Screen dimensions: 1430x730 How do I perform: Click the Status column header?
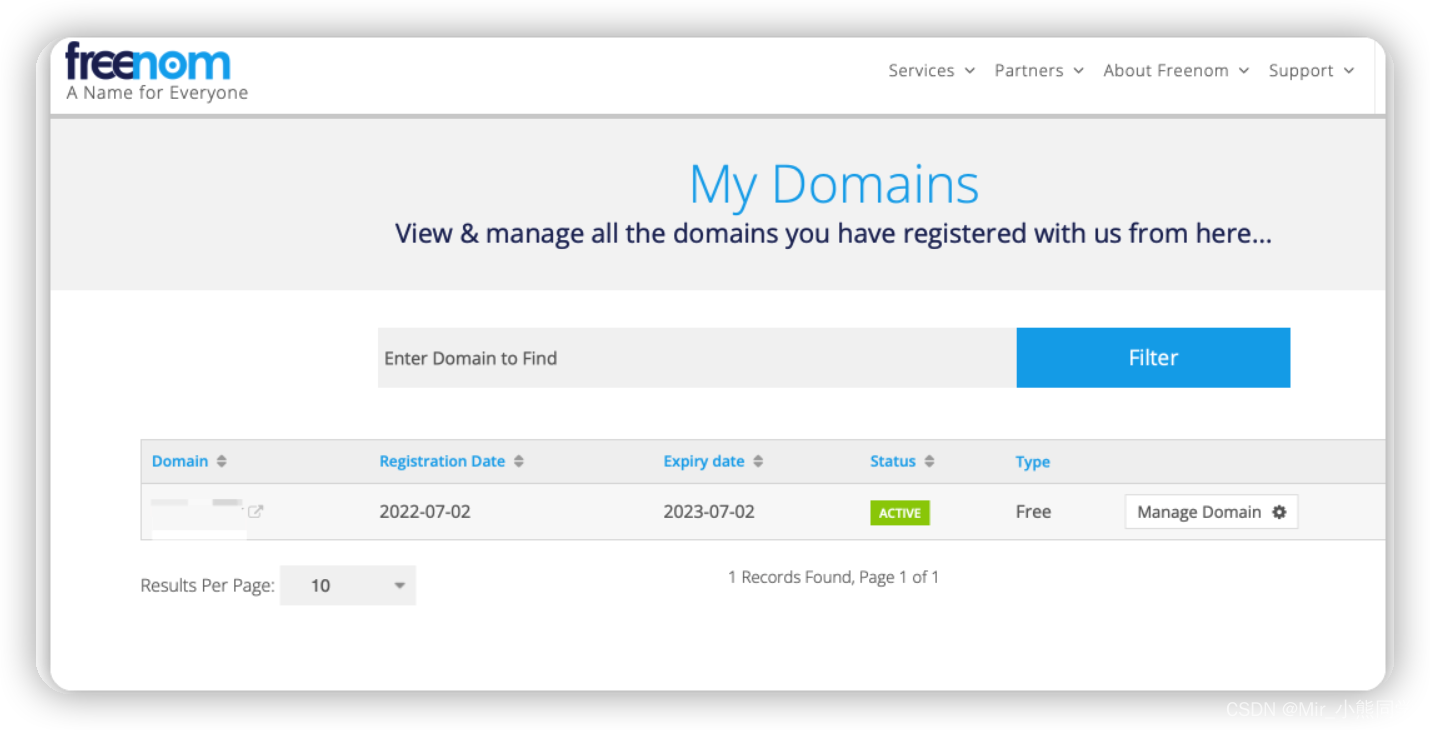[893, 461]
